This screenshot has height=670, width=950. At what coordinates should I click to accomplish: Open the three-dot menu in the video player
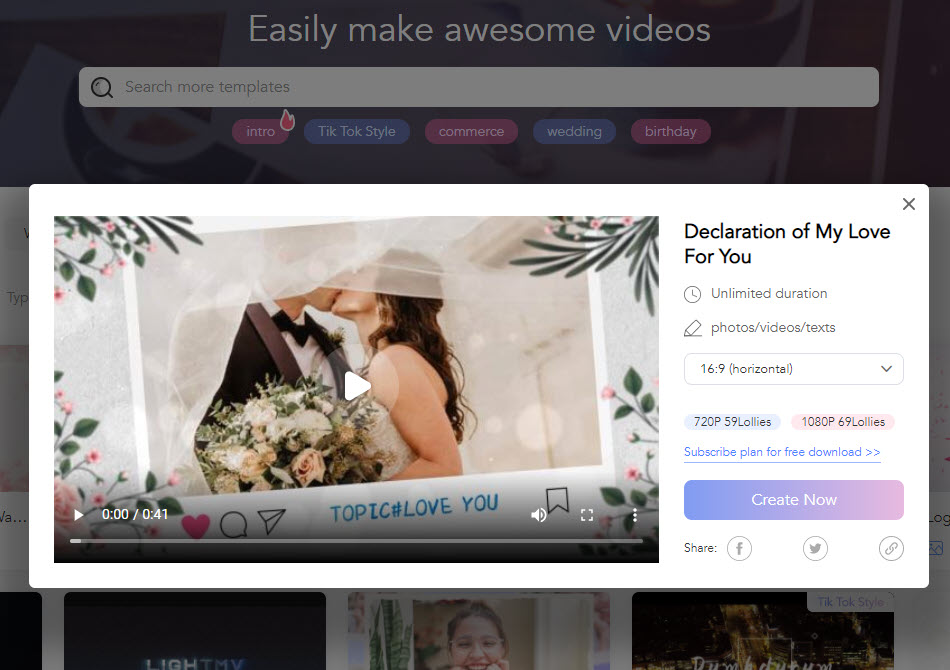(x=634, y=514)
